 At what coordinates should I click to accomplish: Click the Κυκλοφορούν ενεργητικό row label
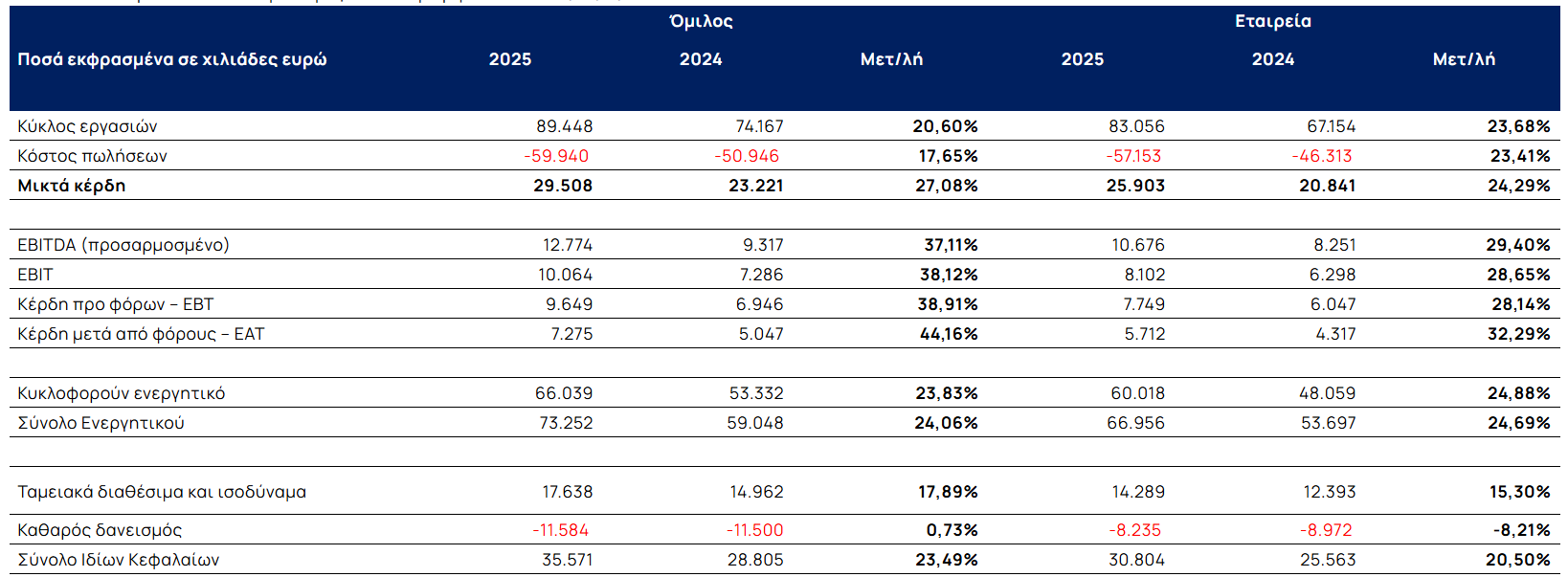point(122,393)
